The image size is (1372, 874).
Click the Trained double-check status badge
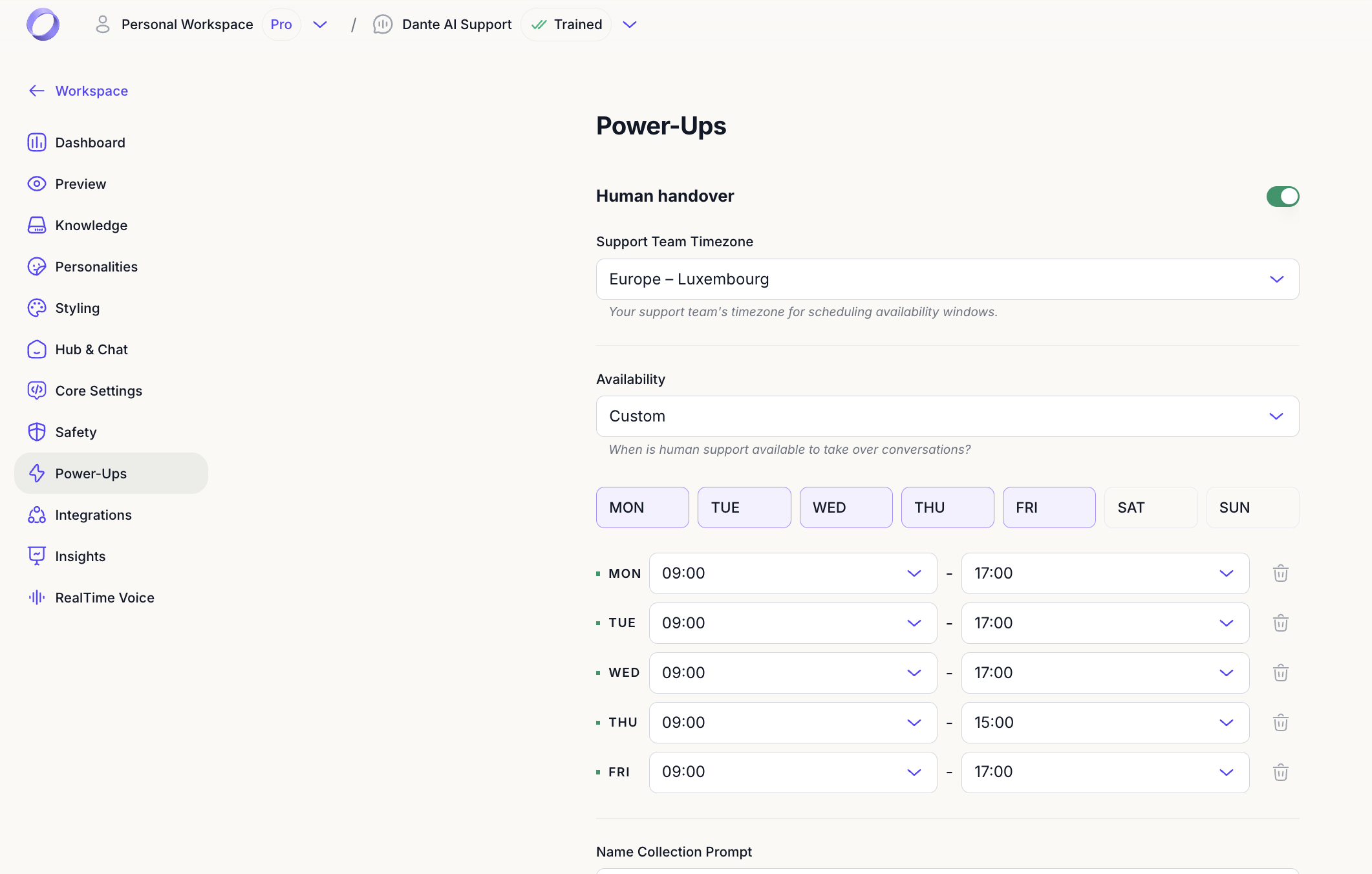[x=566, y=25]
